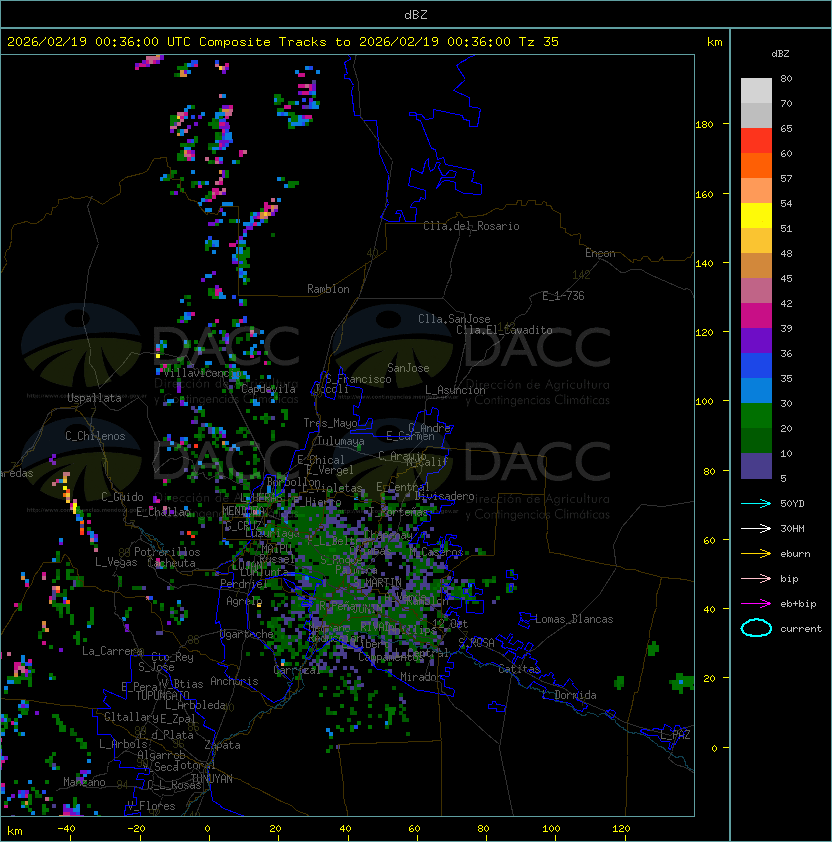Pick the dark orange swatch between 60 and 57
The width and height of the screenshot is (832, 842).
tap(756, 165)
